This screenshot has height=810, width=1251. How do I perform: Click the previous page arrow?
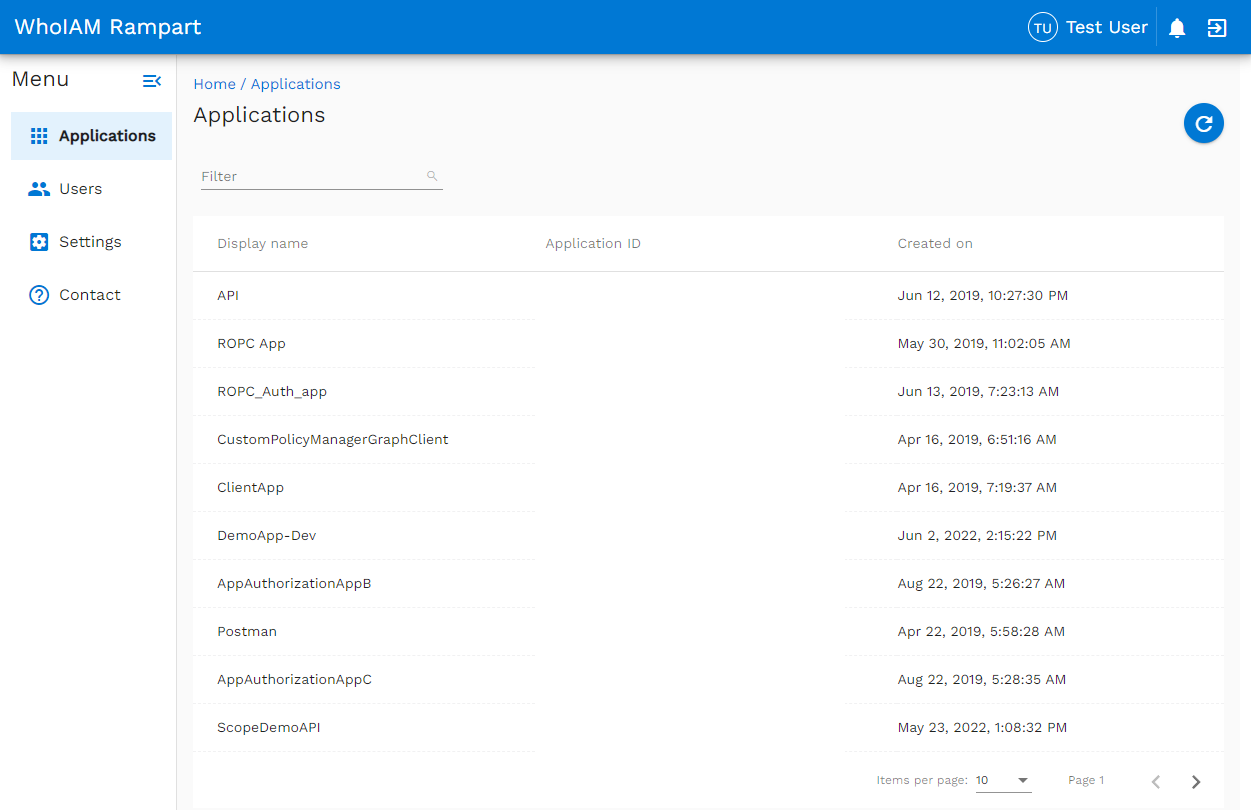1155,781
